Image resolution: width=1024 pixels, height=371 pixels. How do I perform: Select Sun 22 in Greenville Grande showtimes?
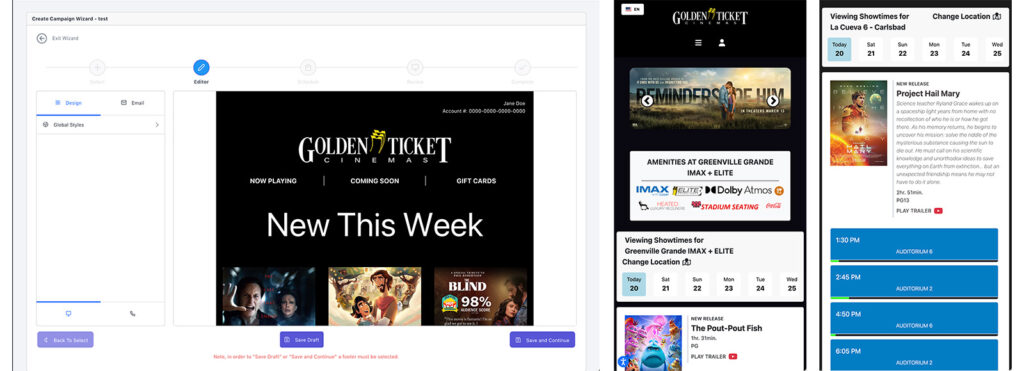[697, 284]
